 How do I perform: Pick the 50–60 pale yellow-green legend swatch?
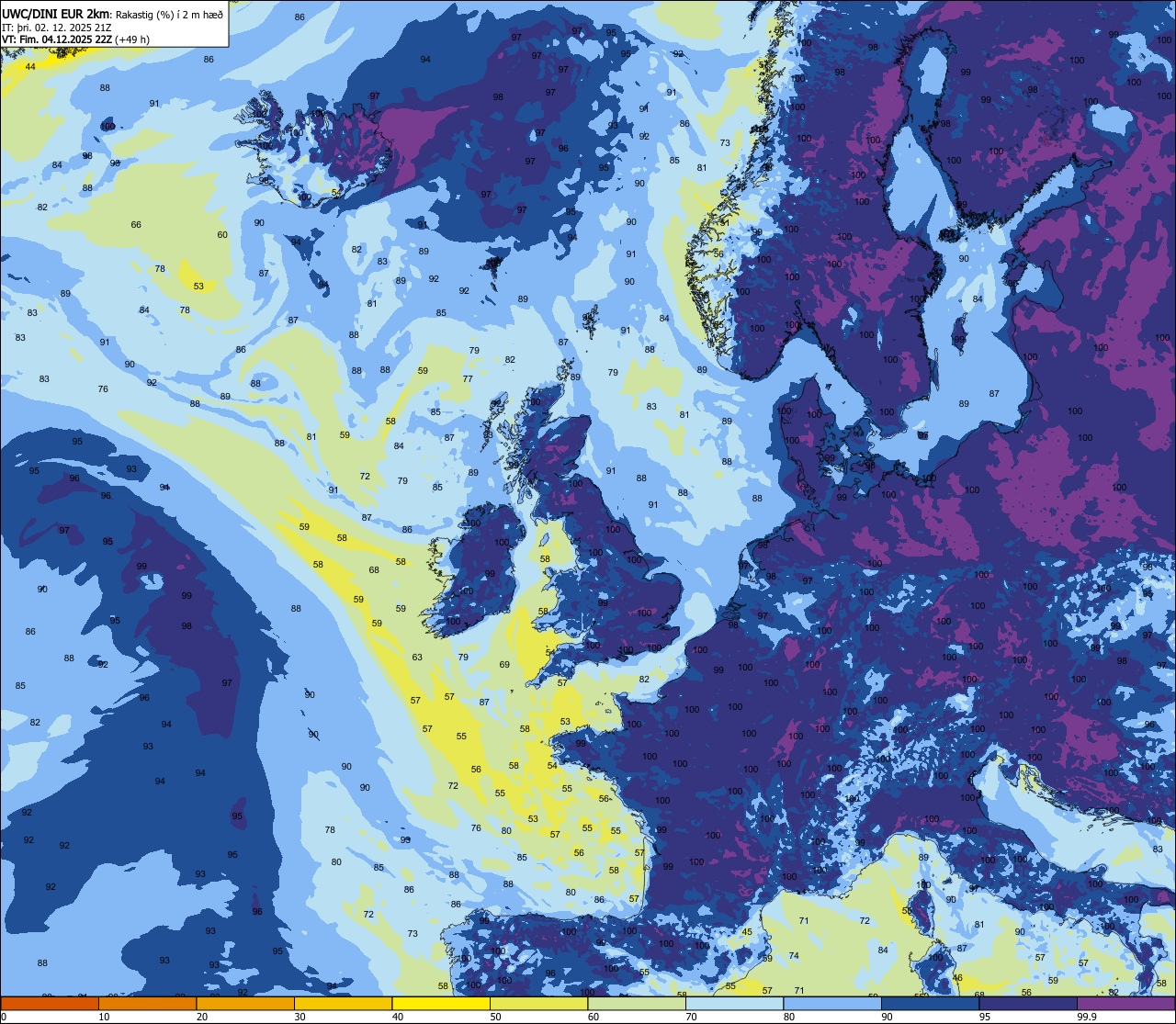click(x=538, y=1003)
